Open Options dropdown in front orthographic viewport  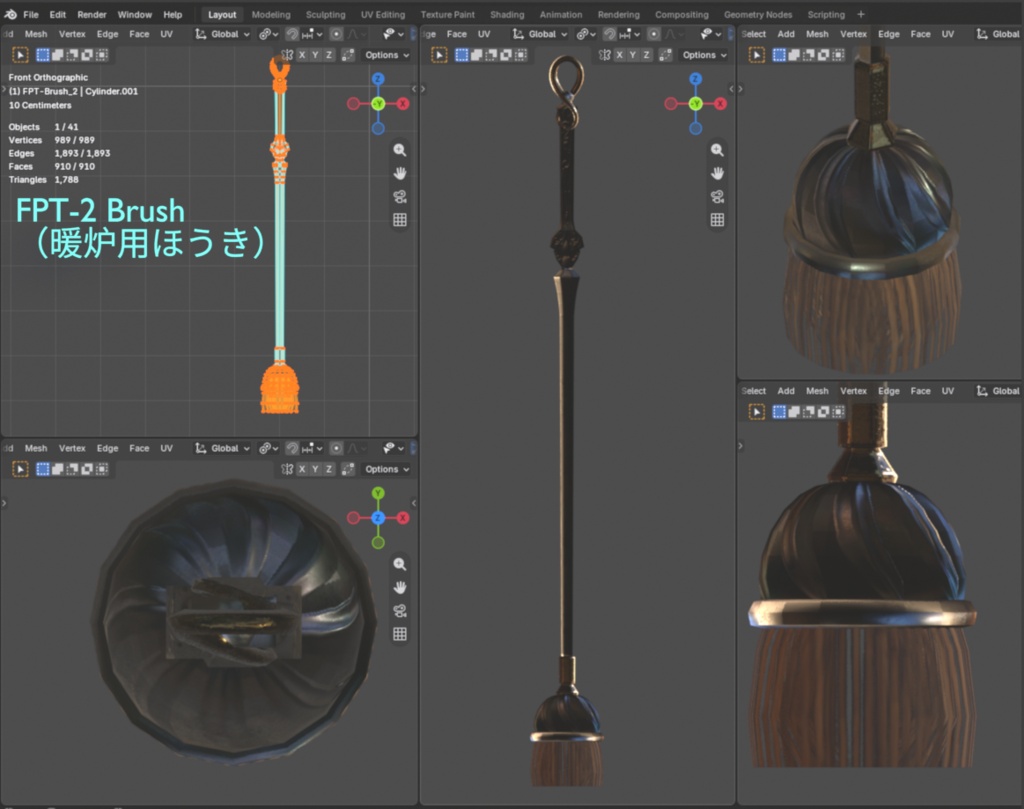pos(387,55)
